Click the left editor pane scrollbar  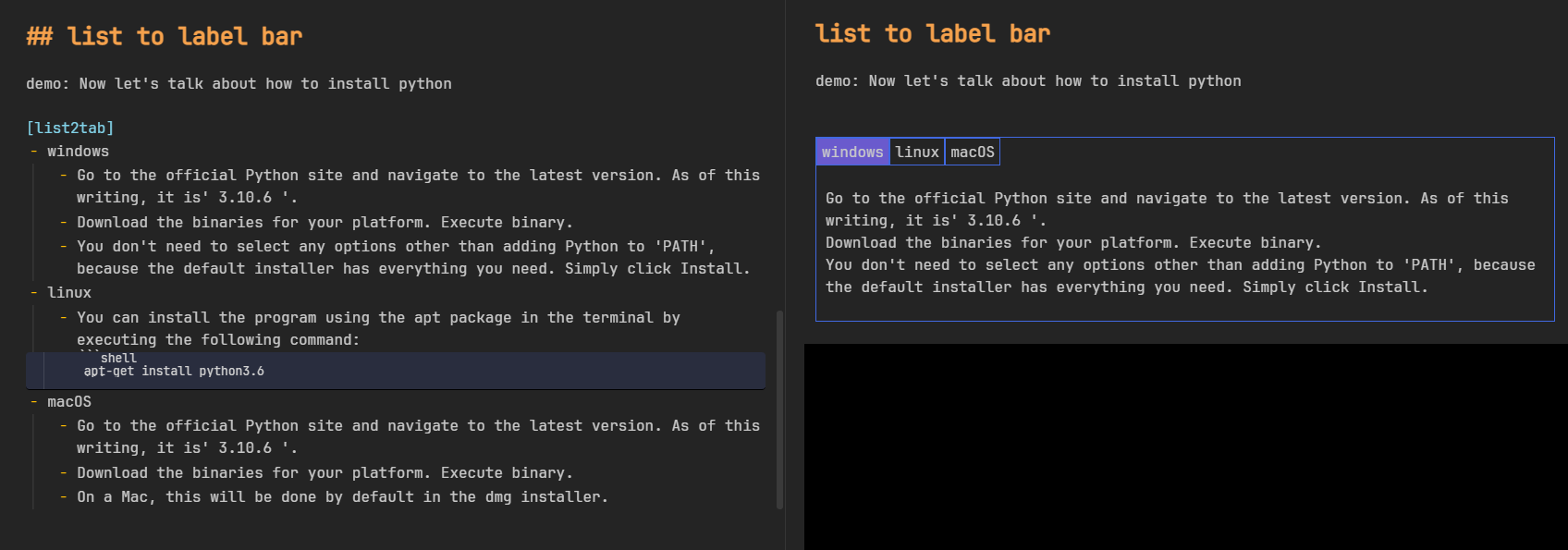click(x=779, y=409)
